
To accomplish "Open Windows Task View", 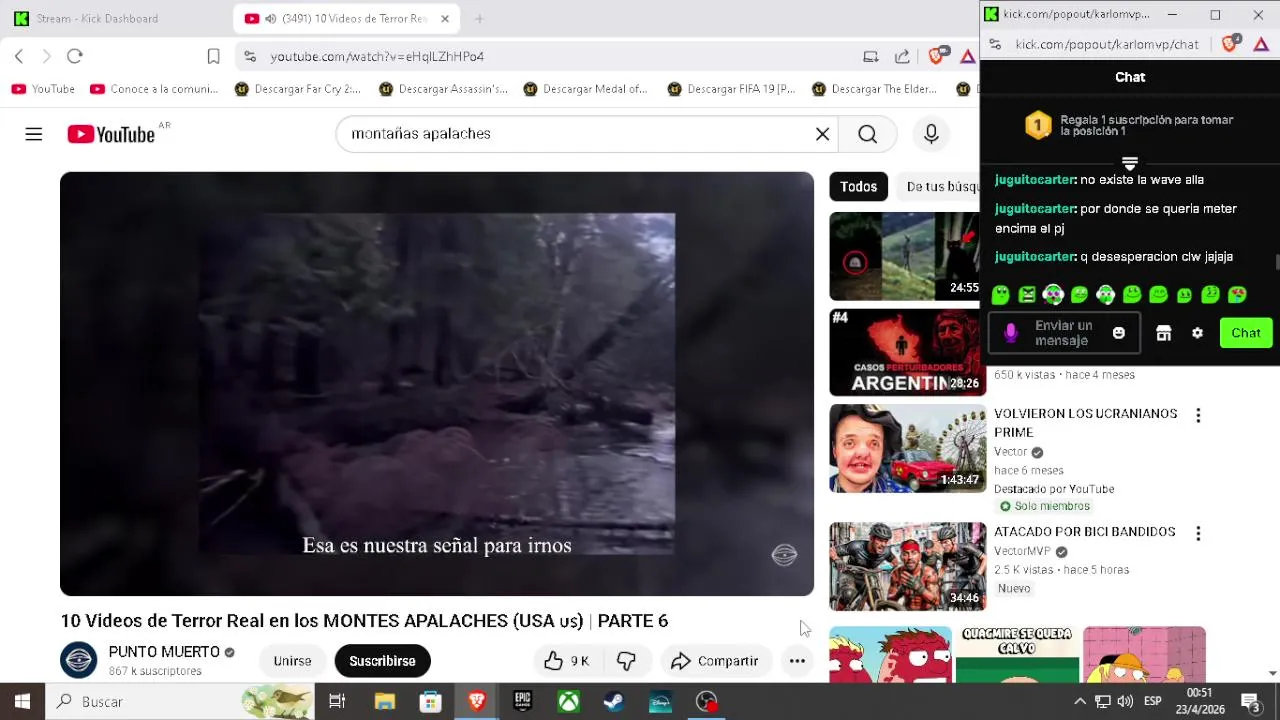I will [337, 702].
